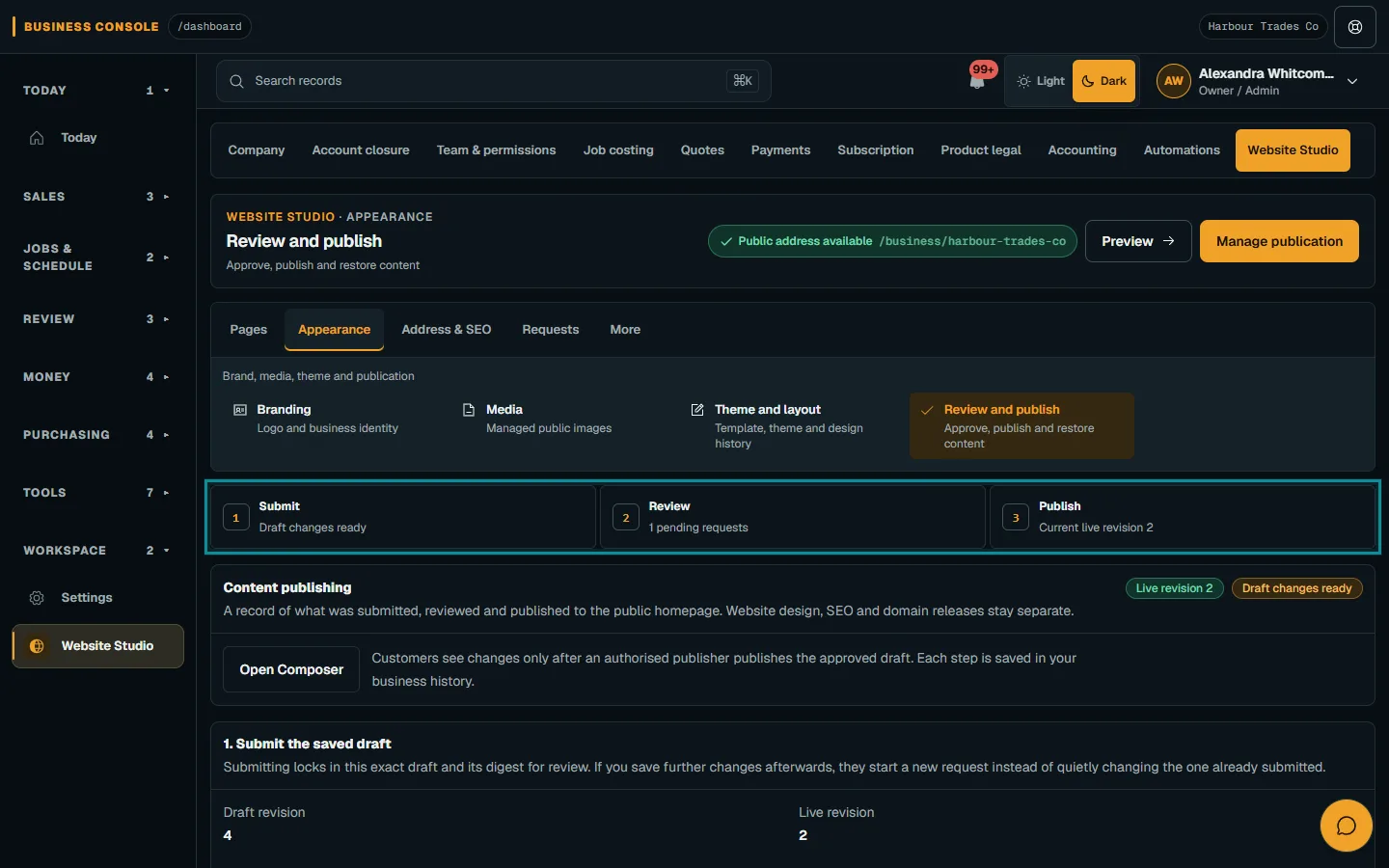Click the AW user avatar

click(x=1173, y=81)
